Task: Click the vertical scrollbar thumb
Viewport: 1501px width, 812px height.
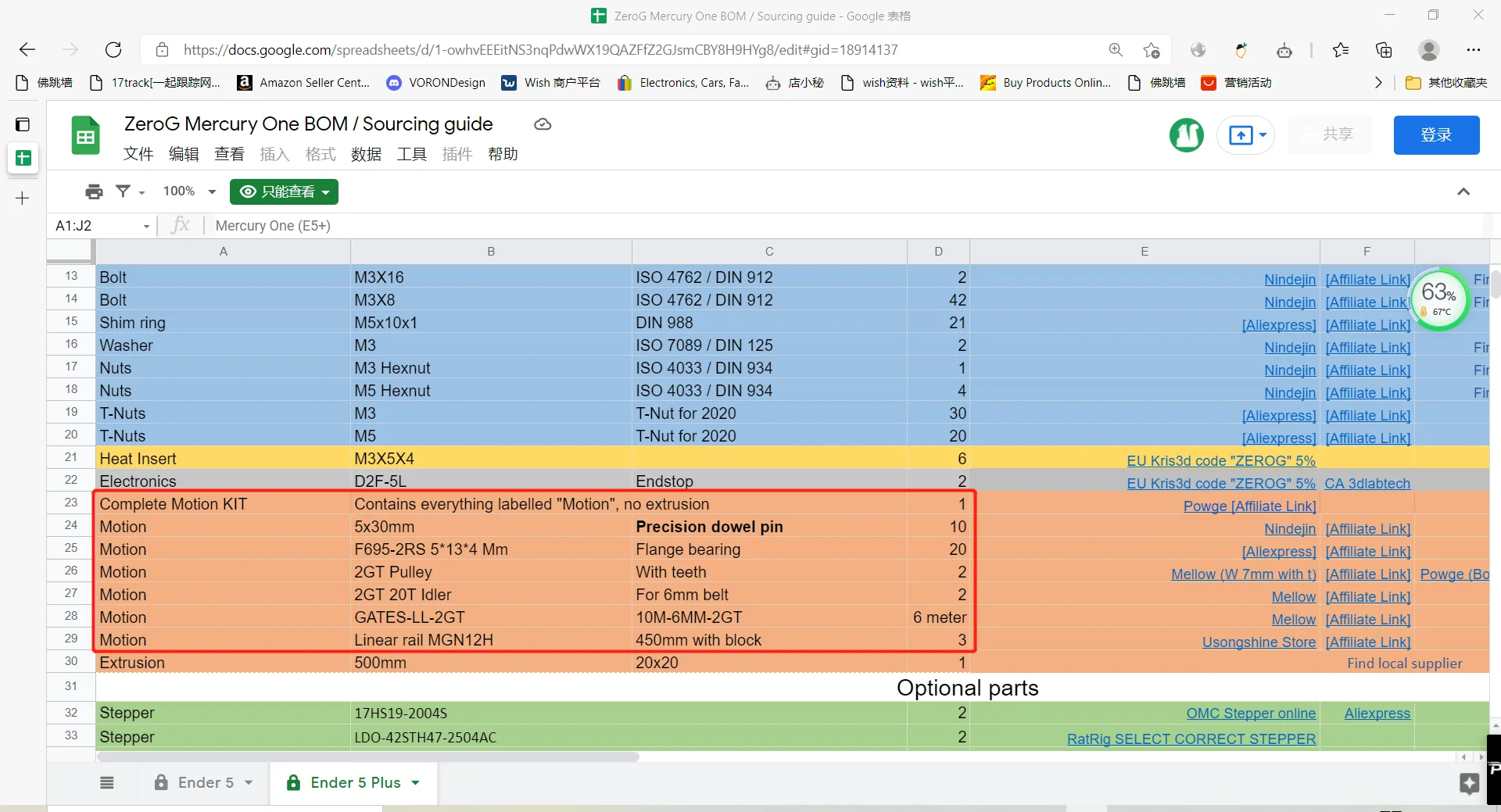Action: 1496,284
